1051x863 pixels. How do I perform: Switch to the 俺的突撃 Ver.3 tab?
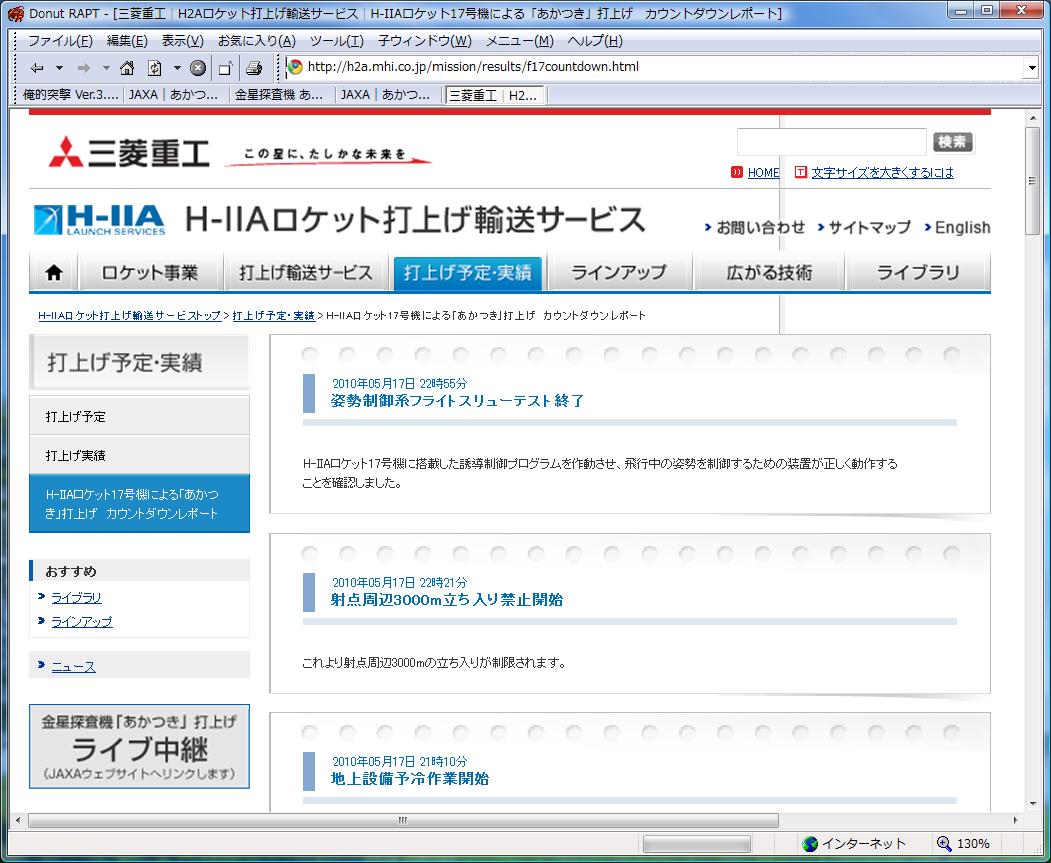click(70, 95)
